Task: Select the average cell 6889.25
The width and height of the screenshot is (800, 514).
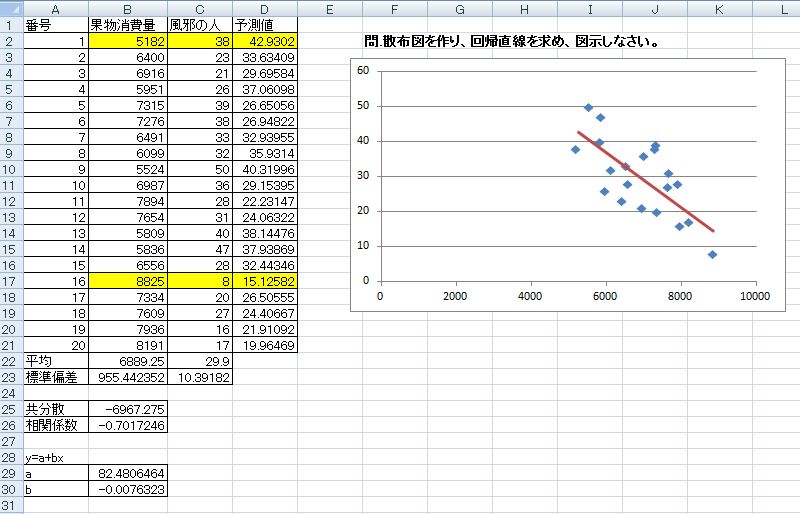Action: 128,361
